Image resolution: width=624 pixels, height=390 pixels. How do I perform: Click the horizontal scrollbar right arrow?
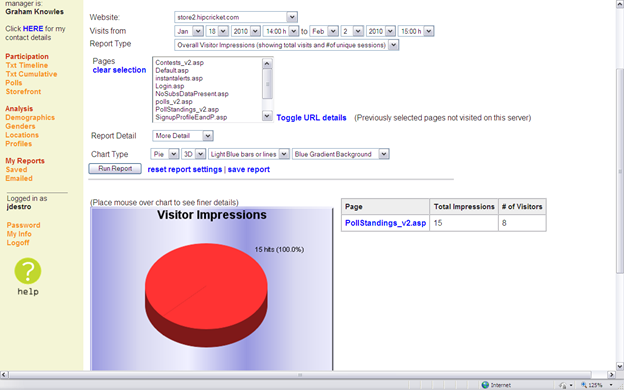pos(611,374)
